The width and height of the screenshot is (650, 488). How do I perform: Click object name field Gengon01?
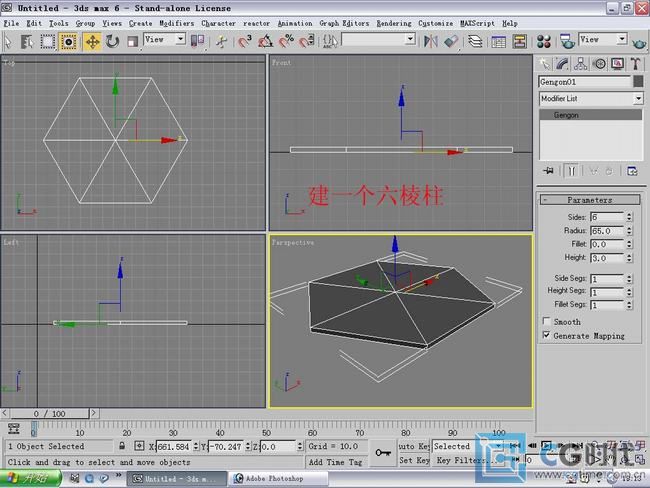585,82
